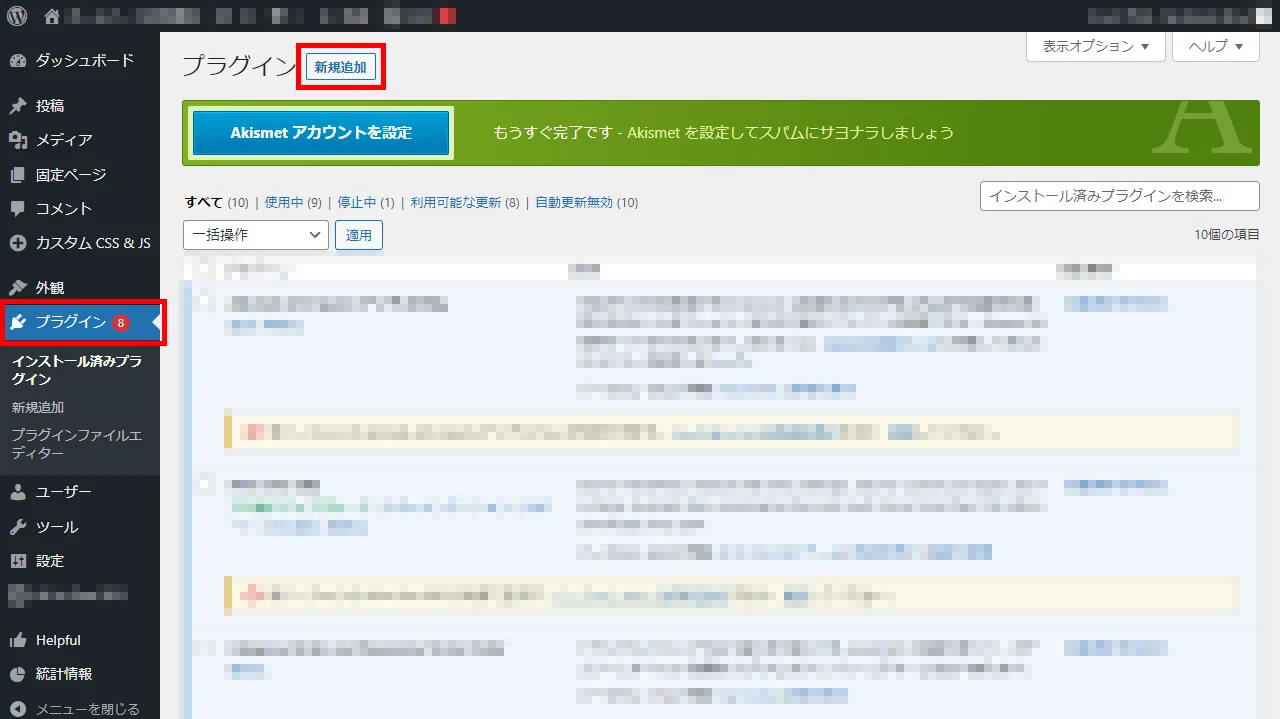
Task: Open the Helpful menu item
Action: pyautogui.click(x=58, y=640)
